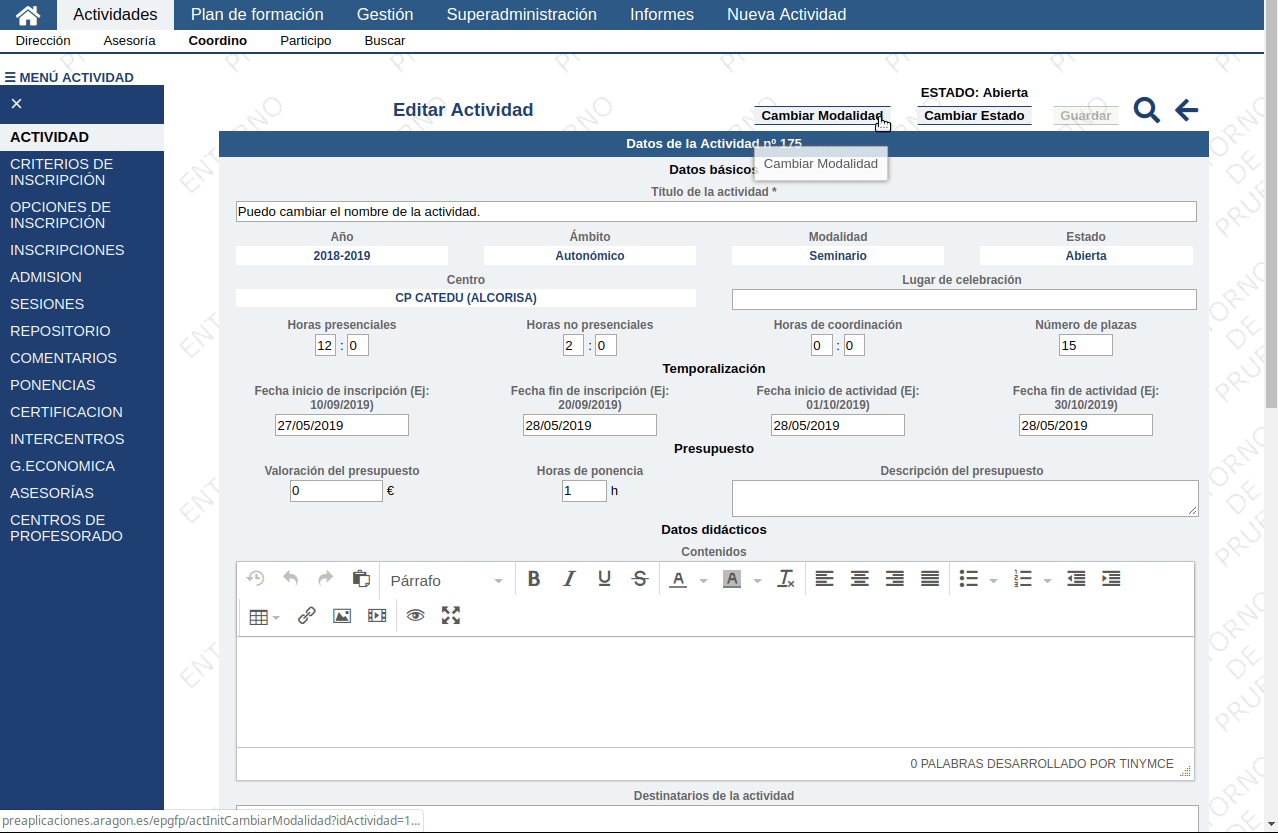Insert a table icon
Screen dimensions: 1278x833
click(x=258, y=616)
